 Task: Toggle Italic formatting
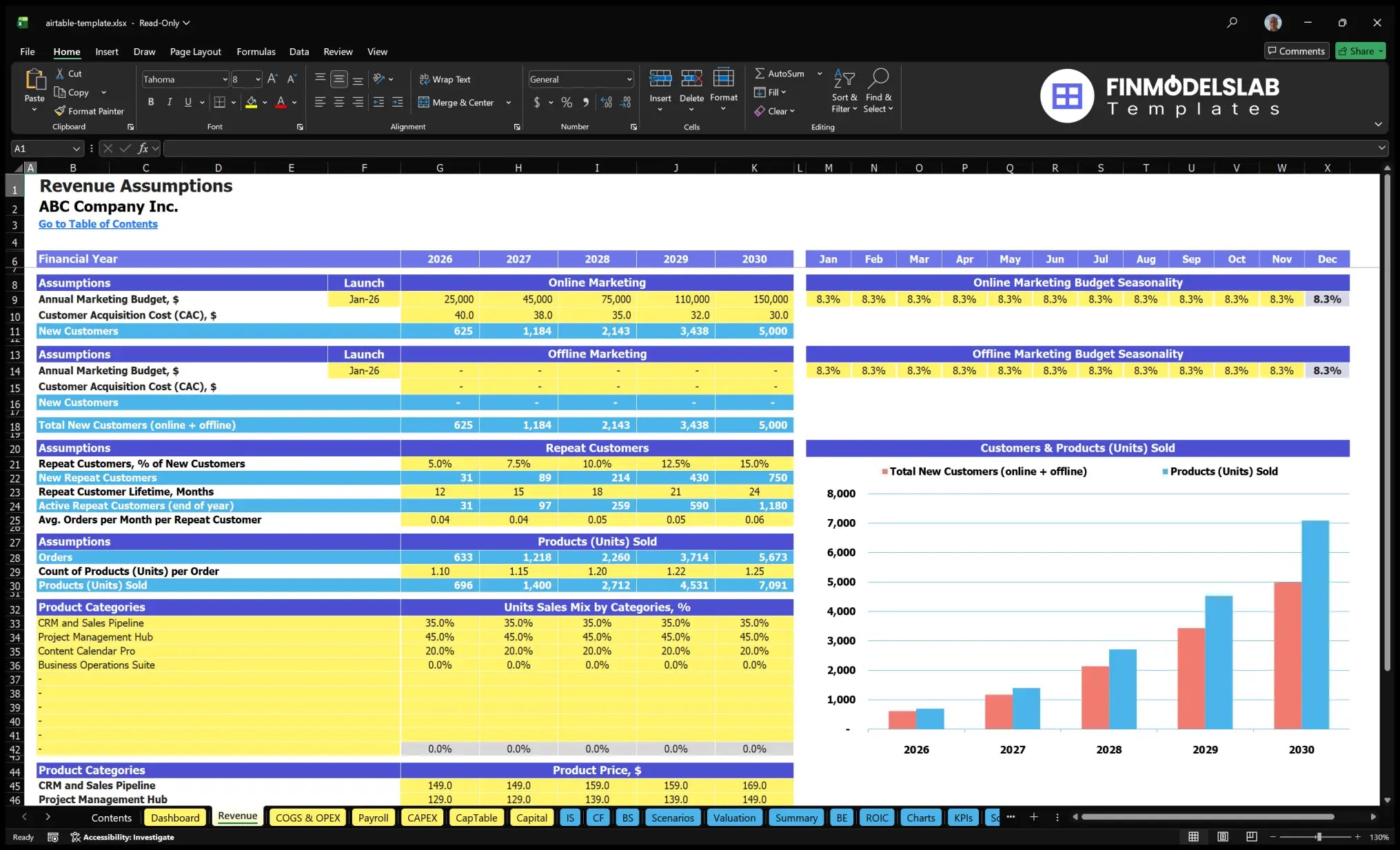[170, 102]
